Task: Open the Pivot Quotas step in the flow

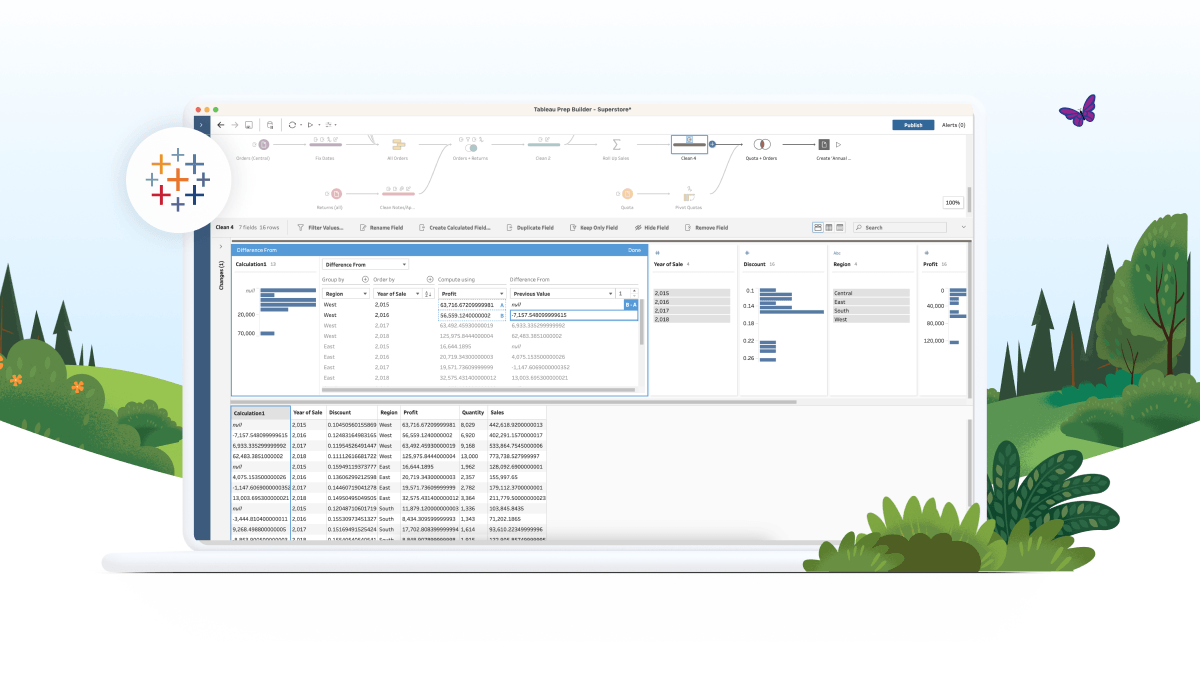Action: point(688,194)
